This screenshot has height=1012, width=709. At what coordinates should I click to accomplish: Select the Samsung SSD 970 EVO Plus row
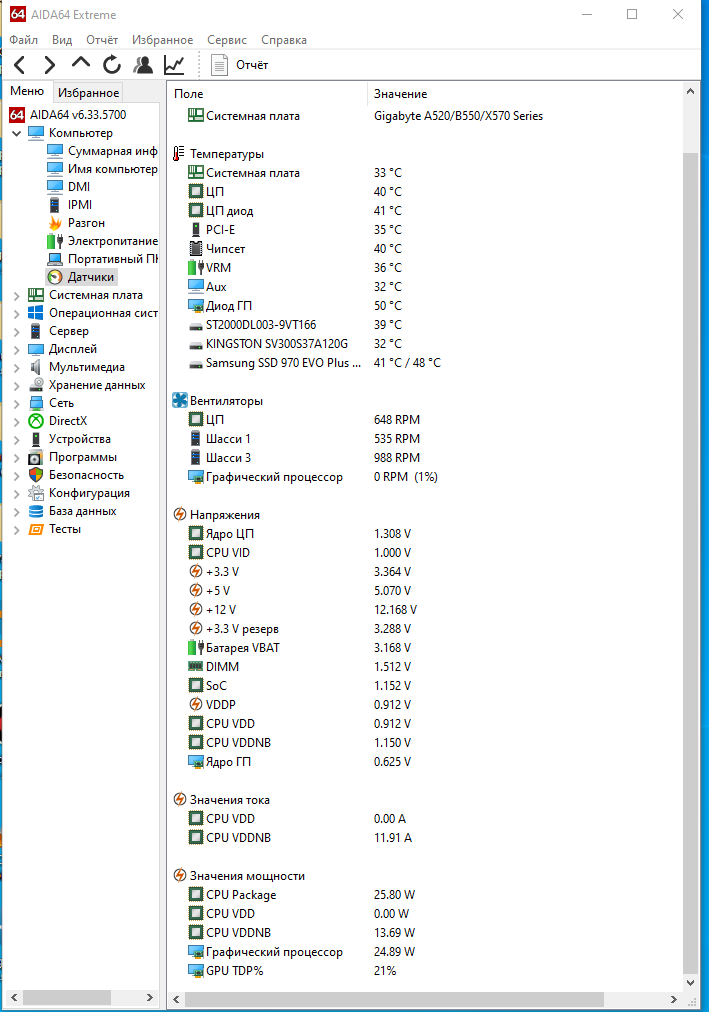[x=424, y=363]
